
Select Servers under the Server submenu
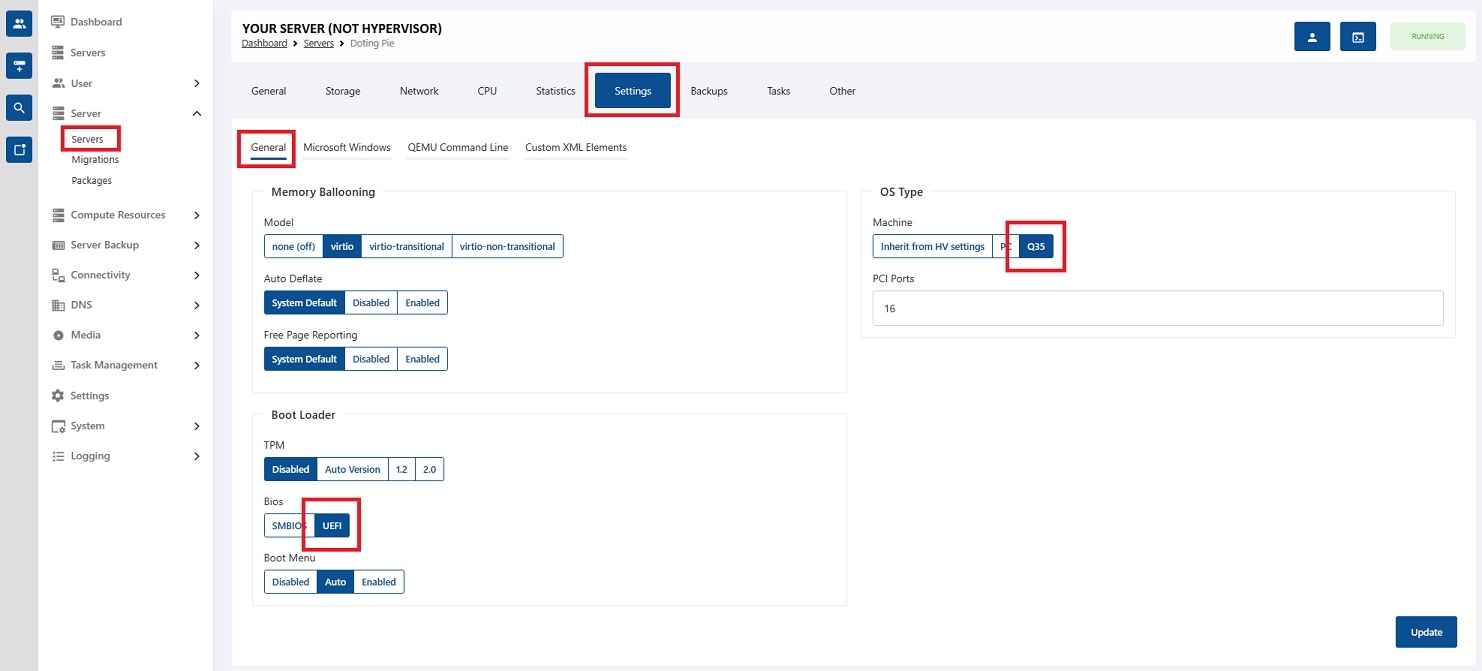point(88,139)
